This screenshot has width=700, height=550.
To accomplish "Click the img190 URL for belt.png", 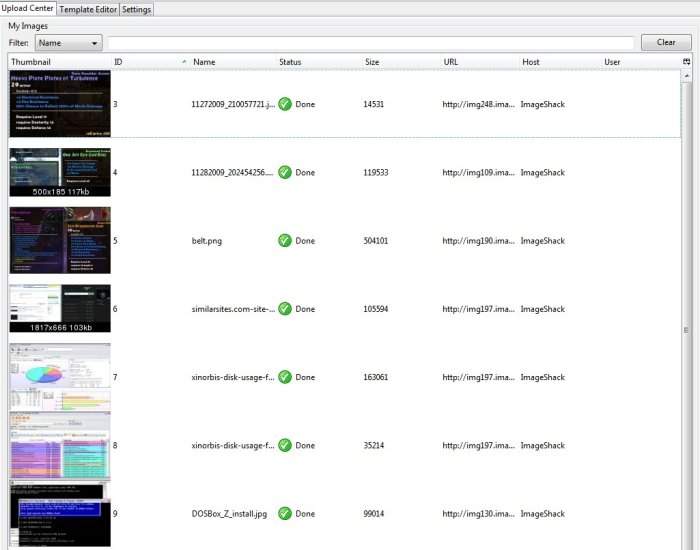I will point(476,241).
